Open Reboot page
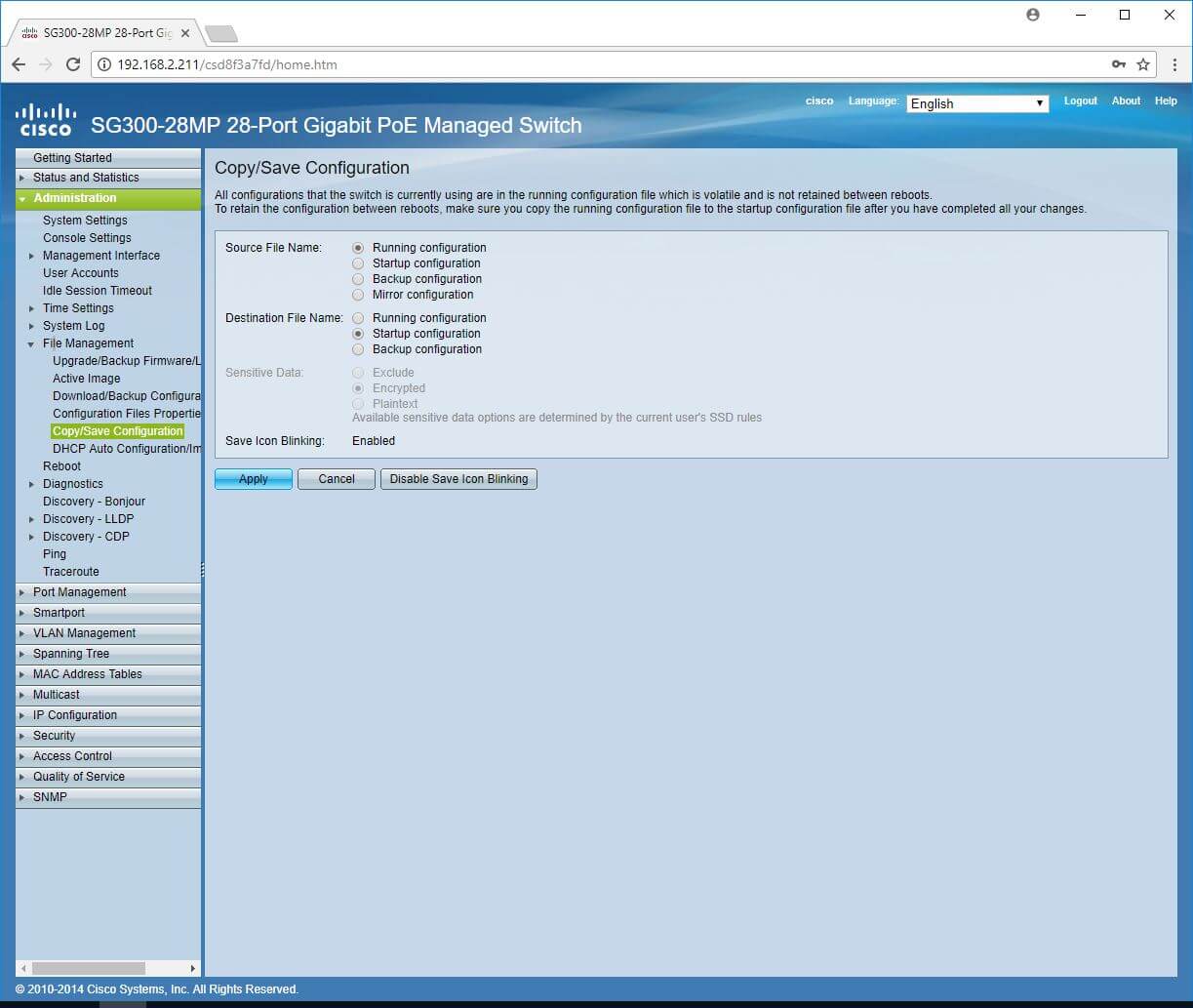Viewport: 1193px width, 1008px height. point(61,466)
